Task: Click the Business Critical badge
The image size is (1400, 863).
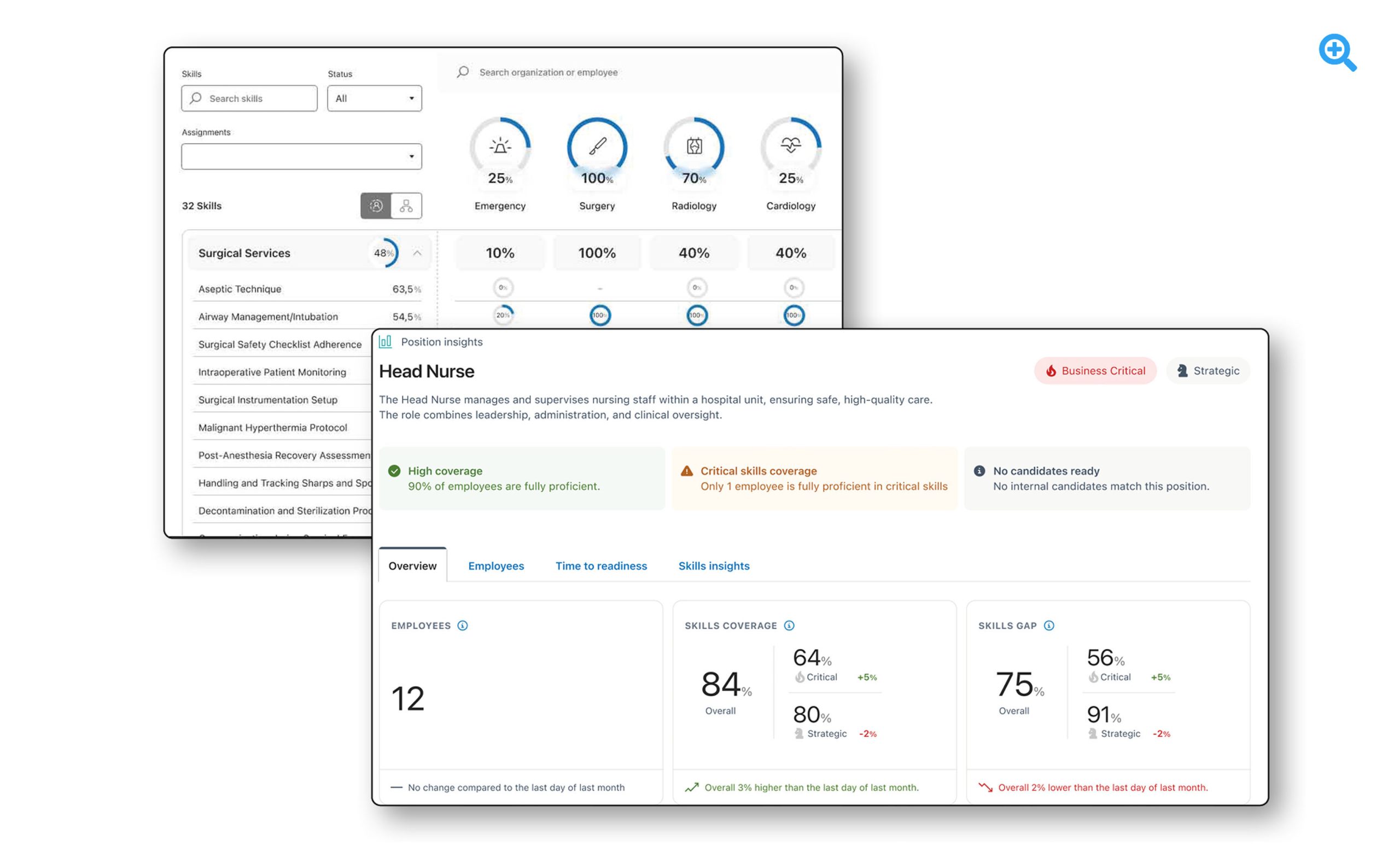Action: (x=1095, y=371)
